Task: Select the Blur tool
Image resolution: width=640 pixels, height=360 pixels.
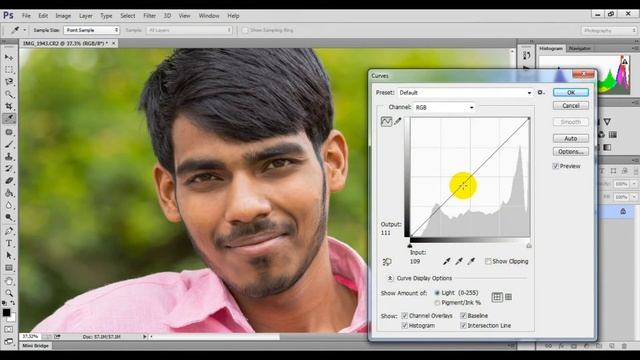Action: (x=9, y=205)
